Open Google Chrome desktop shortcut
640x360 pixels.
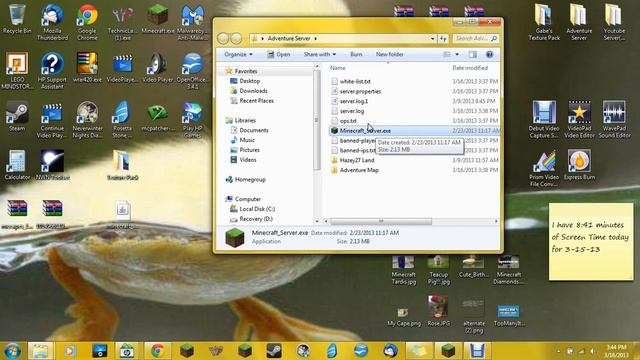point(87,22)
